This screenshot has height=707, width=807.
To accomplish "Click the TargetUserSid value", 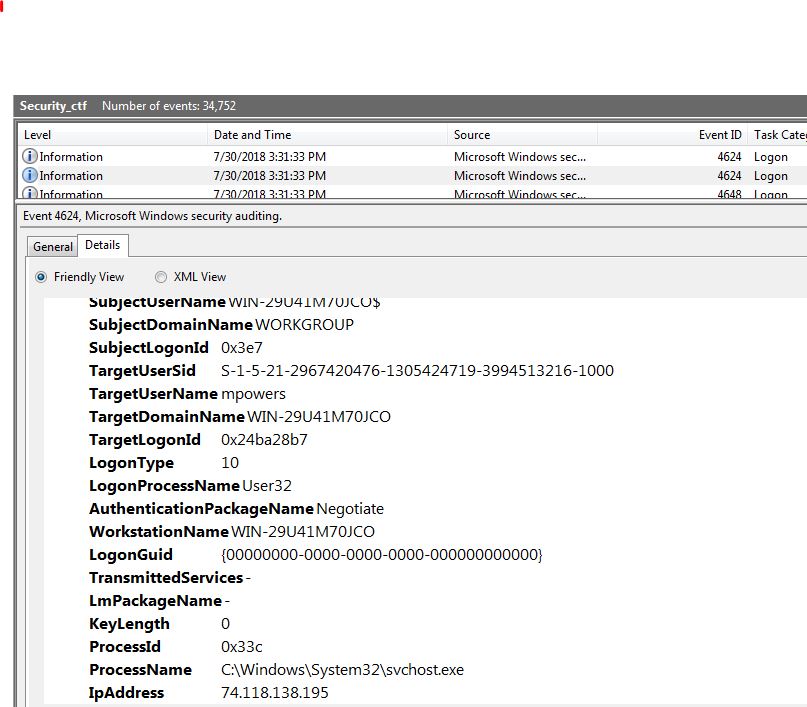I will tap(417, 371).
